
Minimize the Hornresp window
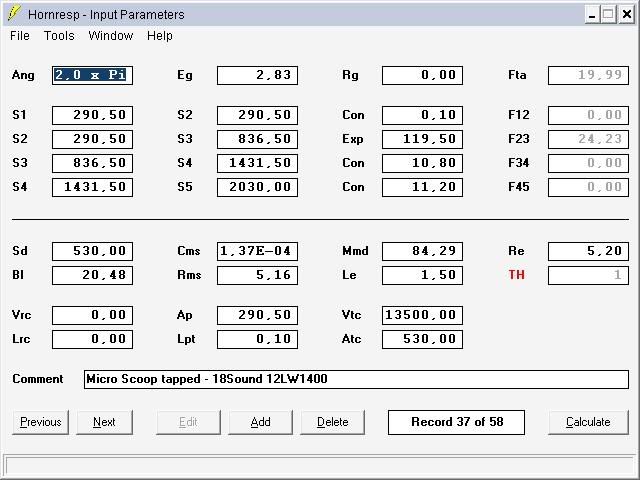pos(592,14)
